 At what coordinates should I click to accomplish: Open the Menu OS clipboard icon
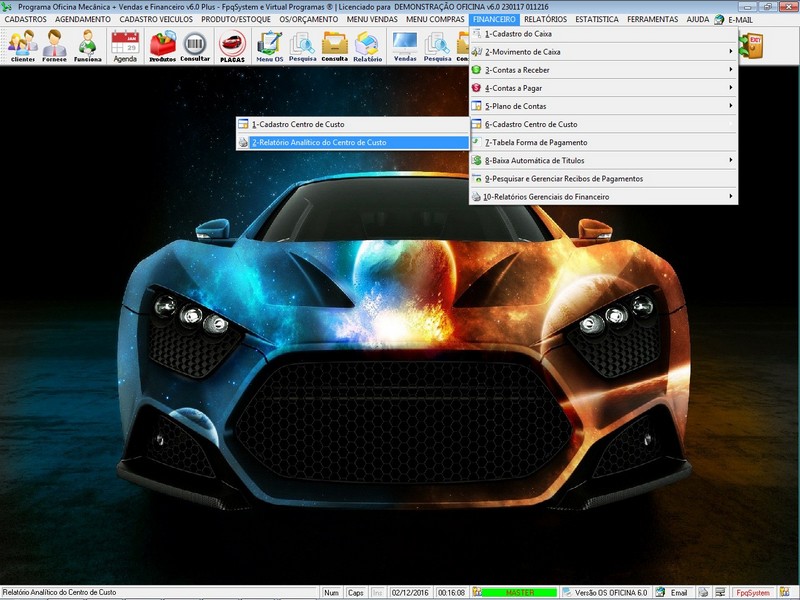[269, 46]
